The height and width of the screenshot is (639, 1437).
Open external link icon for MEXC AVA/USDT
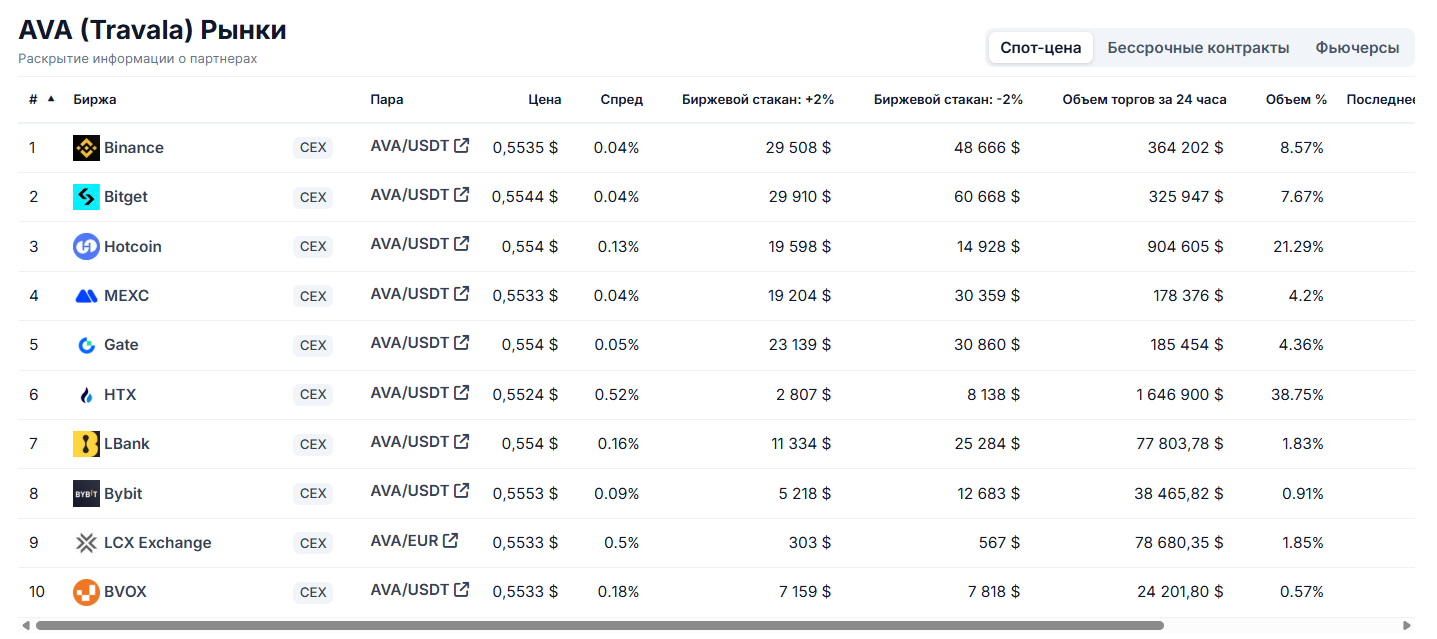(461, 294)
